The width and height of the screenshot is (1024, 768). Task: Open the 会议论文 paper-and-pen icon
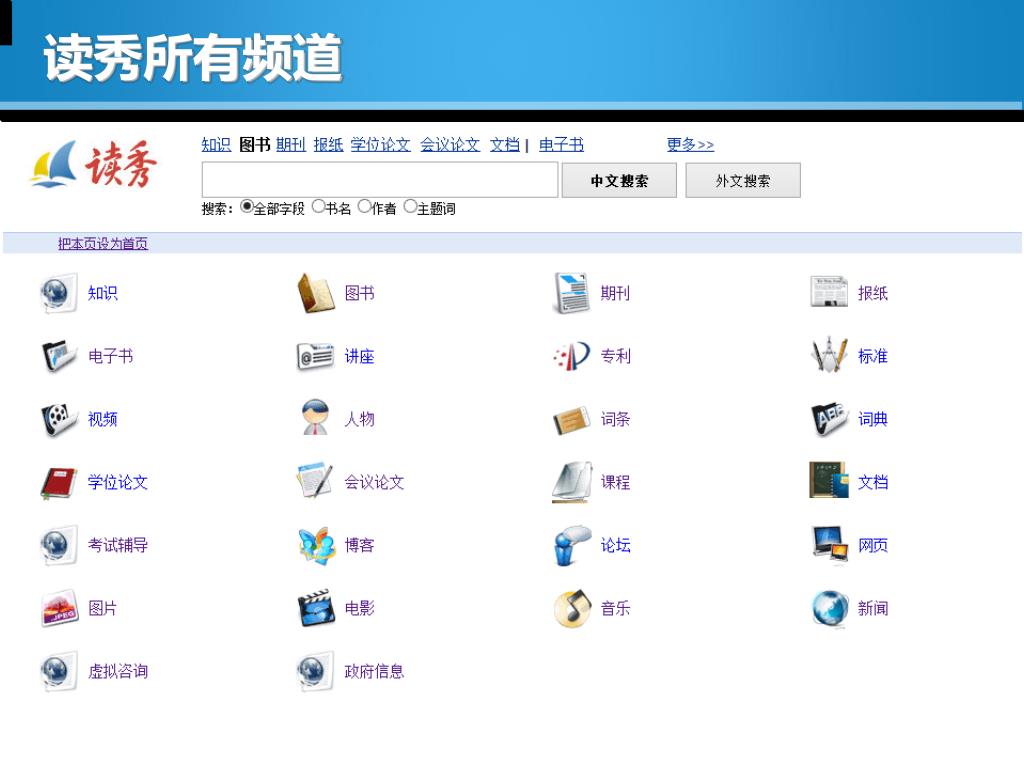pos(315,481)
